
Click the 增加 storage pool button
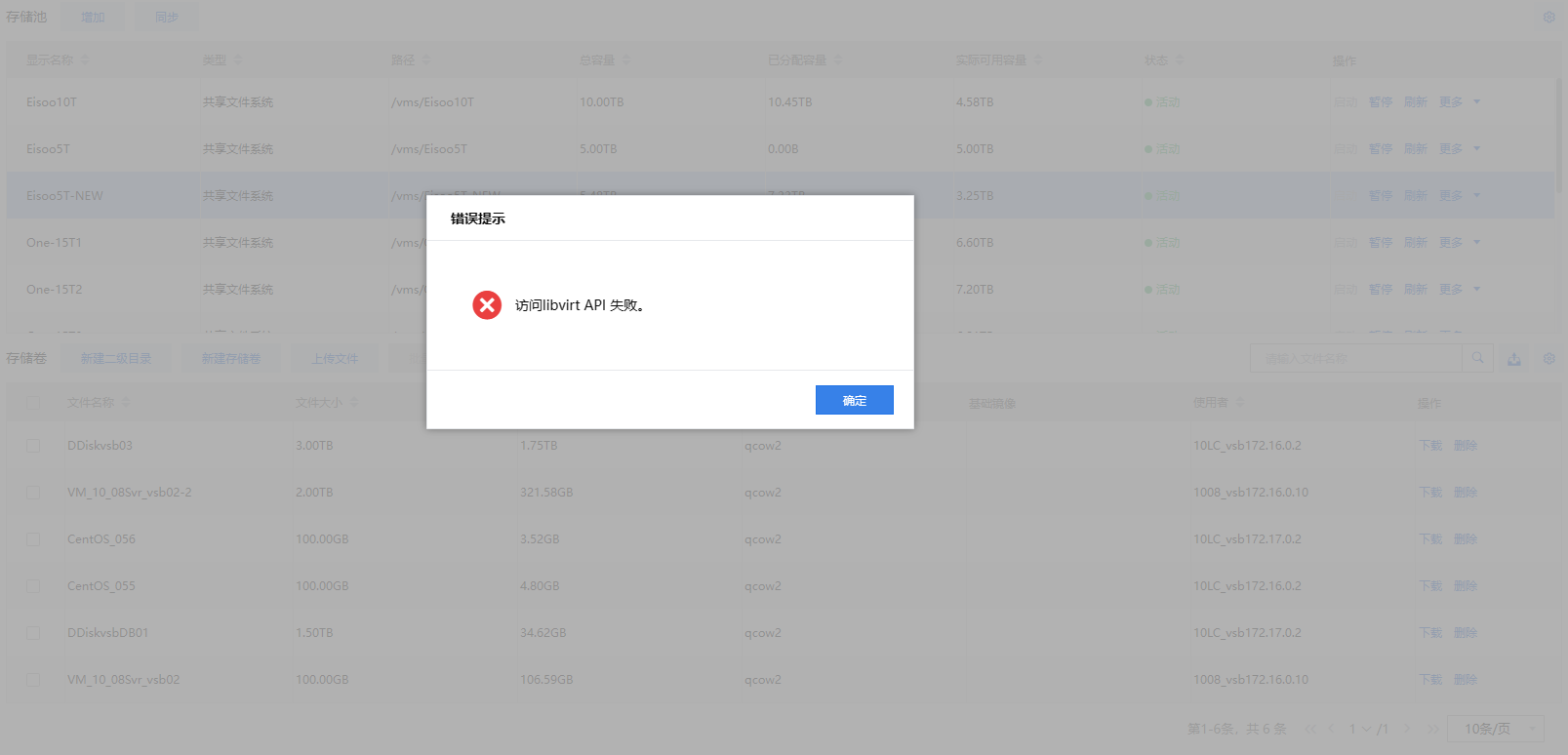[93, 18]
